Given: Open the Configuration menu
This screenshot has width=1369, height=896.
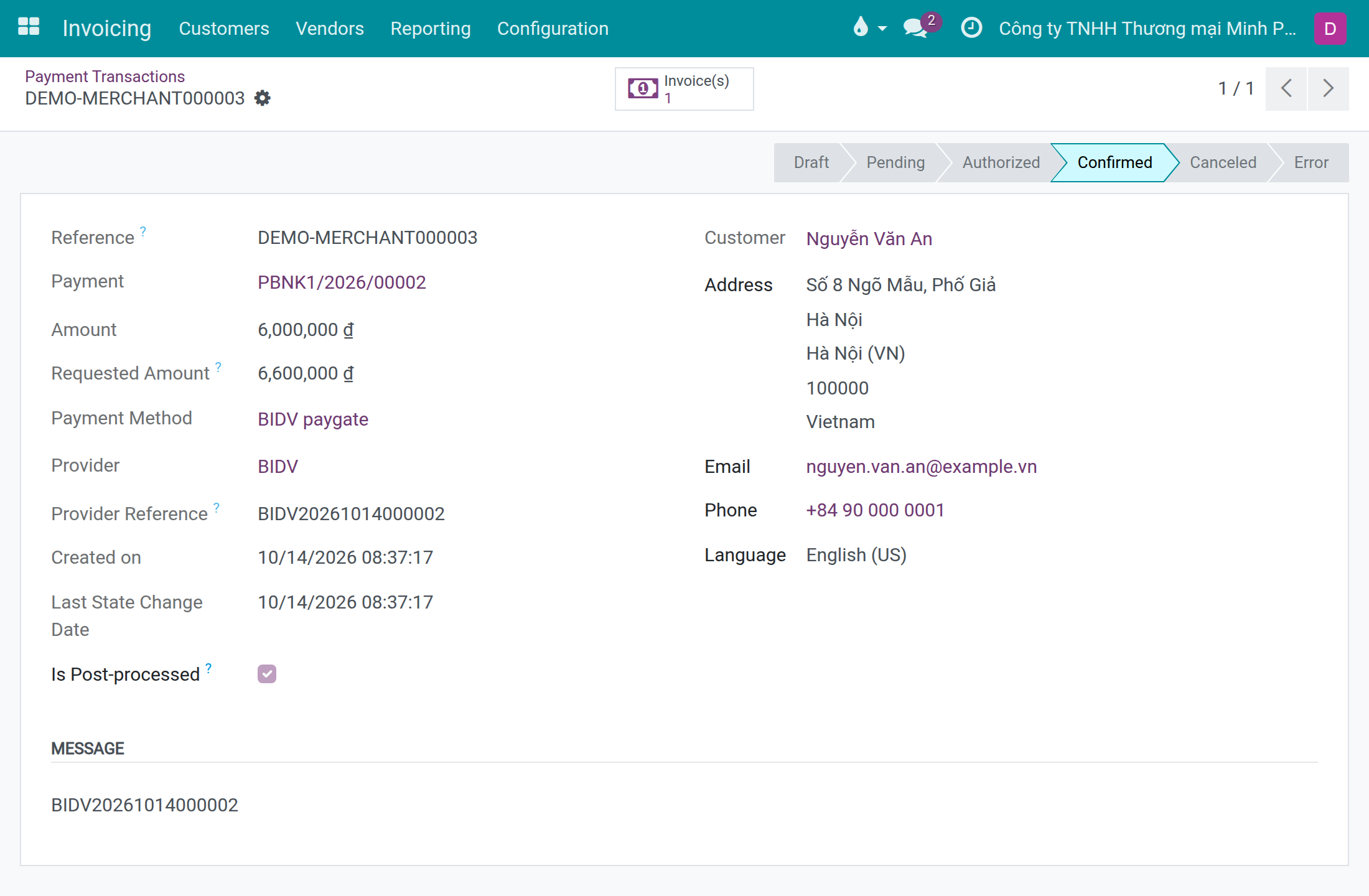Looking at the screenshot, I should tap(553, 28).
